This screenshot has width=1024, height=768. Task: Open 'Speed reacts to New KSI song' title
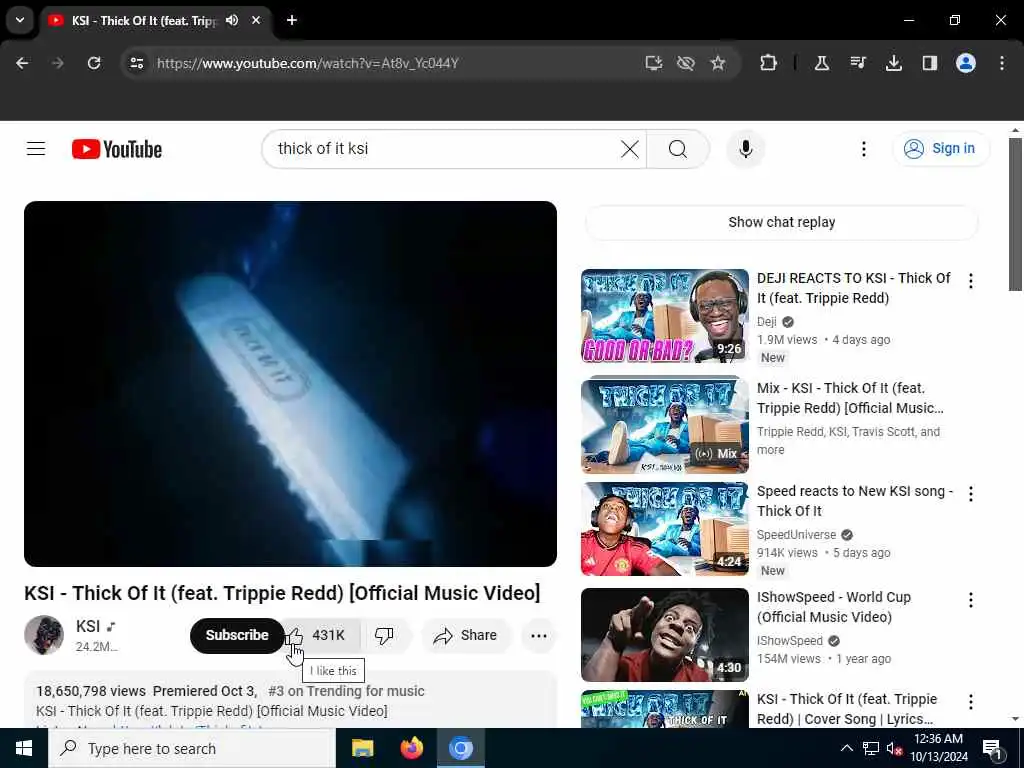[x=855, y=501]
